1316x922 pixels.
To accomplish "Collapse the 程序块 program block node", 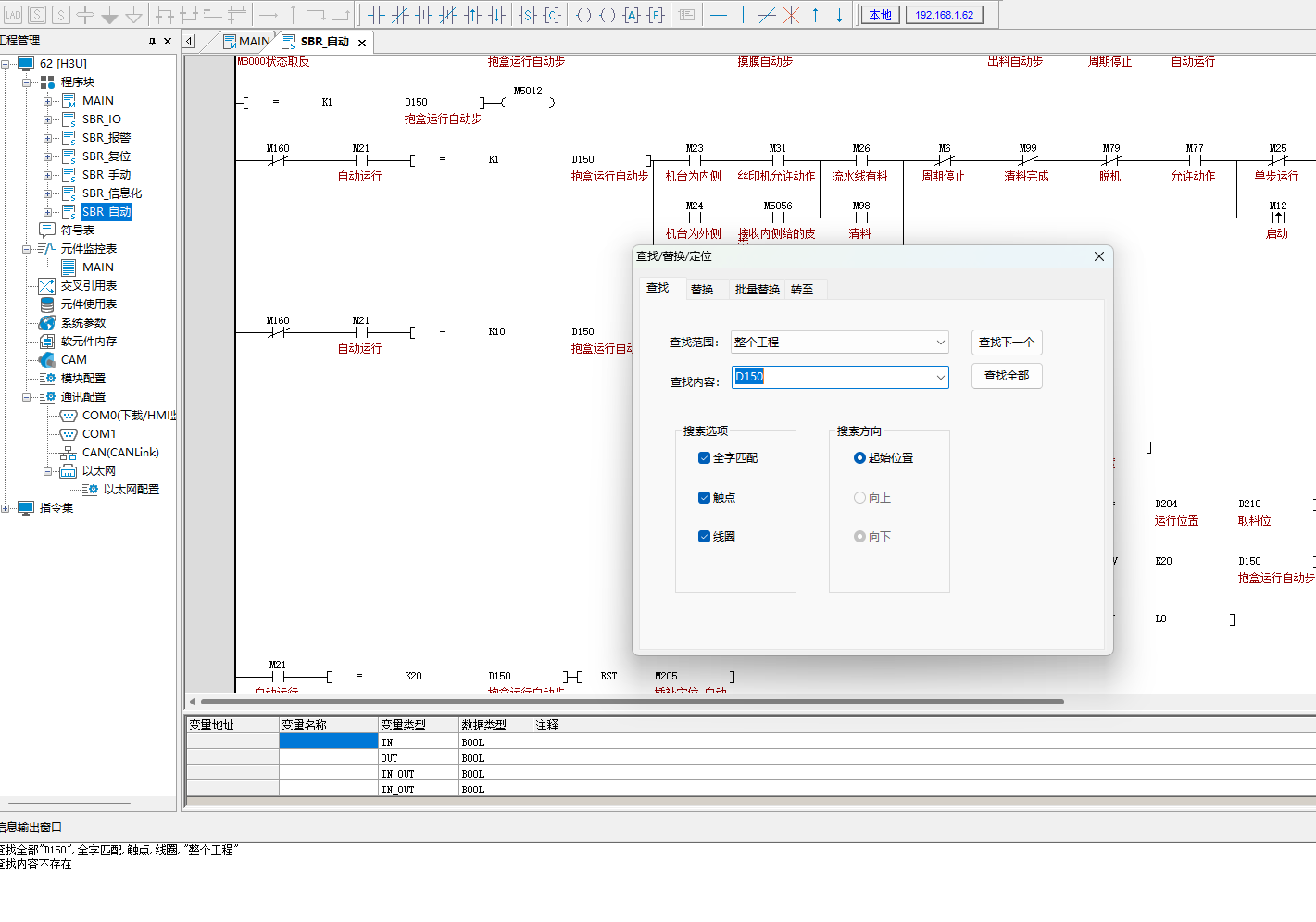I will pos(27,82).
